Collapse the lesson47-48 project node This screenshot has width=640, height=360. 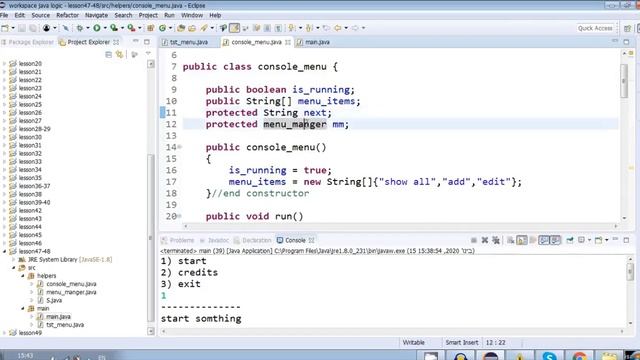tap(4, 251)
